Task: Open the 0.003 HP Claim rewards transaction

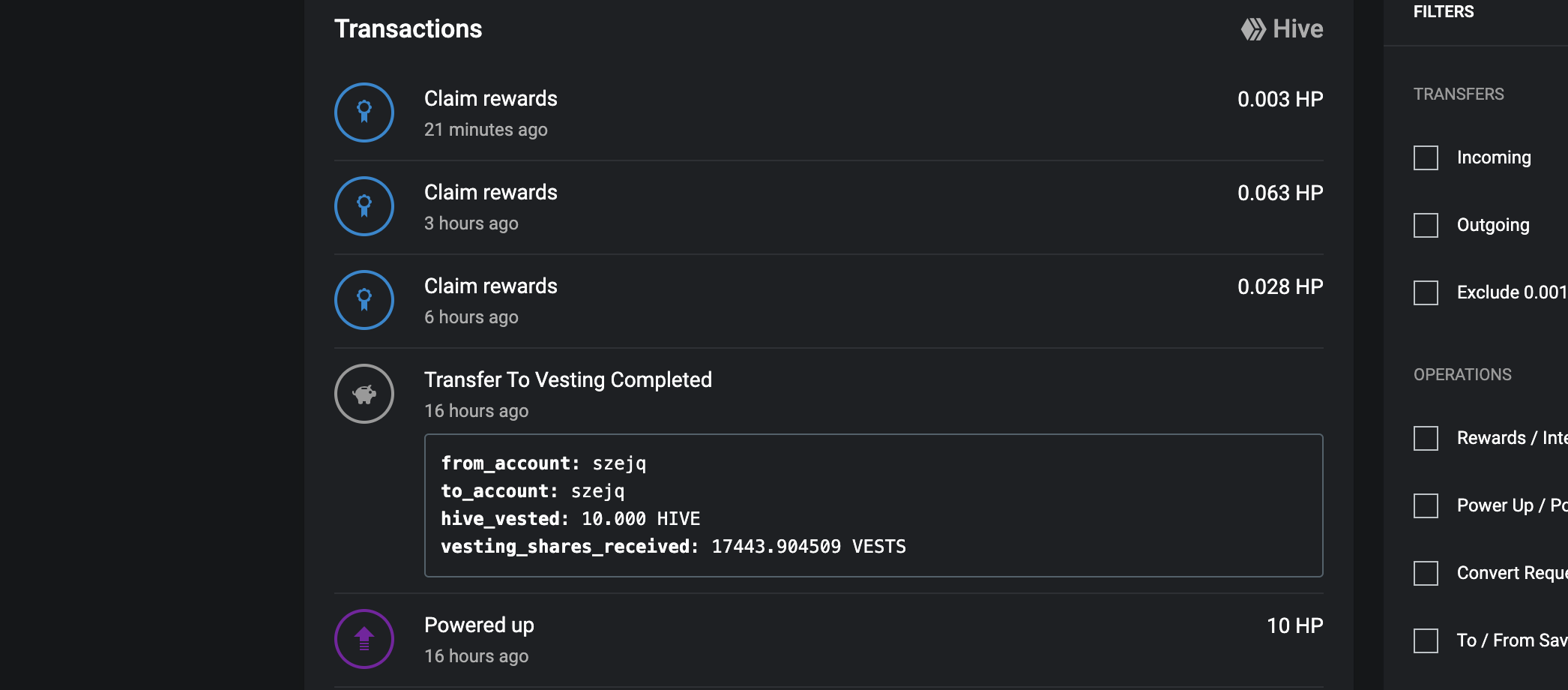Action: point(829,113)
